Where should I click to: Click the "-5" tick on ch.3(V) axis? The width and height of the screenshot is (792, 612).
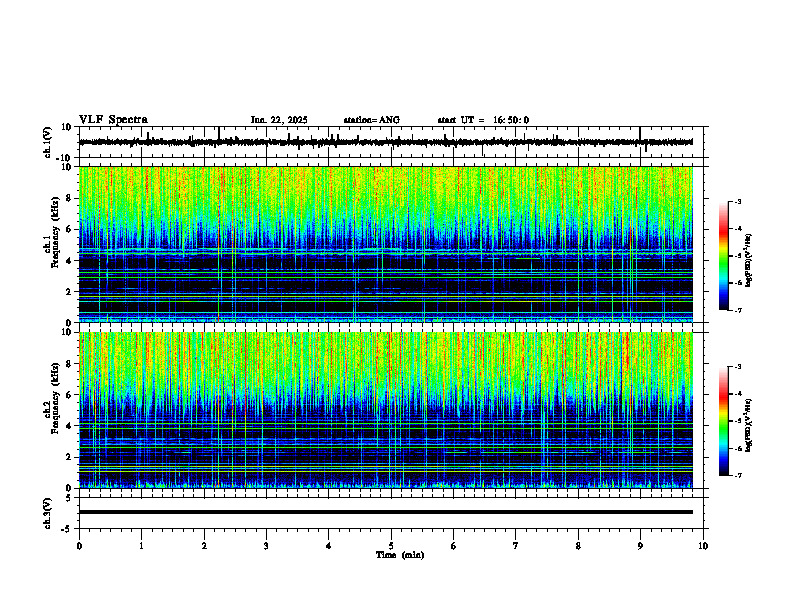click(x=67, y=529)
